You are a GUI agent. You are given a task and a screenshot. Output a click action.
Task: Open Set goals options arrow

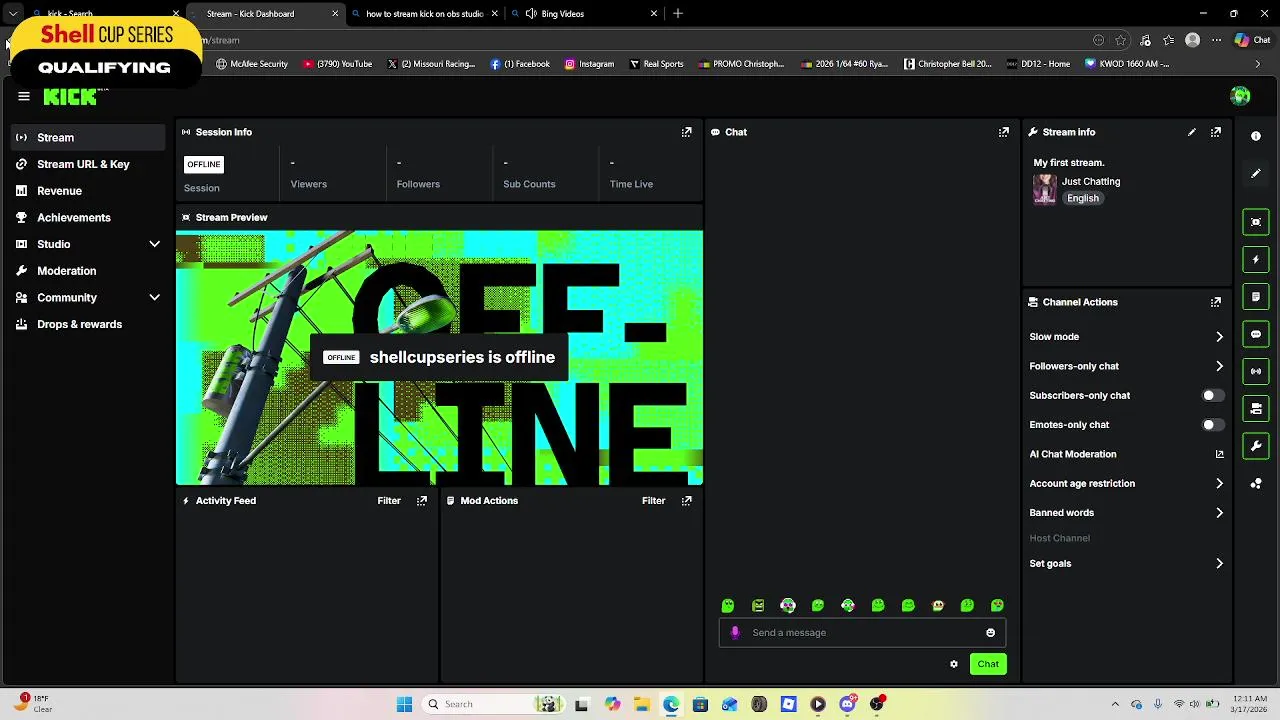(x=1219, y=564)
